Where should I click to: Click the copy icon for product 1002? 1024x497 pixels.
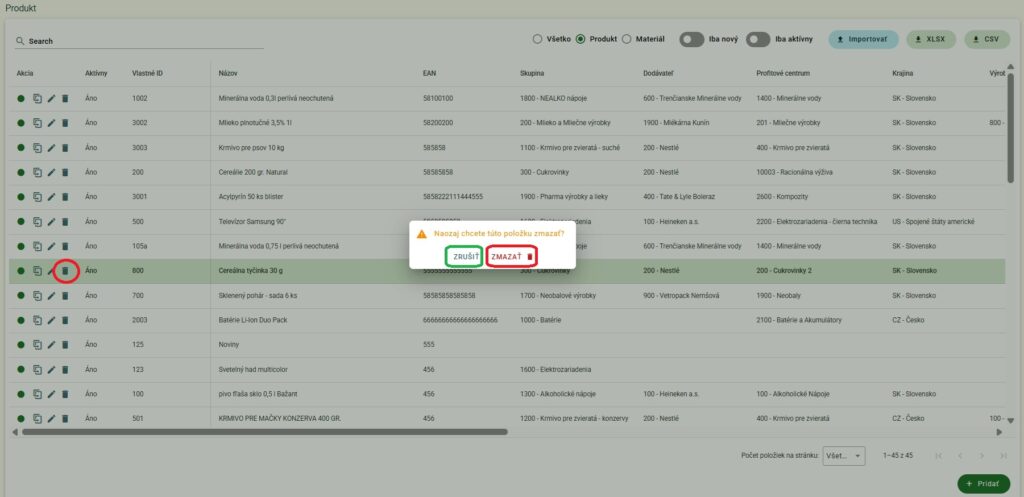[37, 99]
